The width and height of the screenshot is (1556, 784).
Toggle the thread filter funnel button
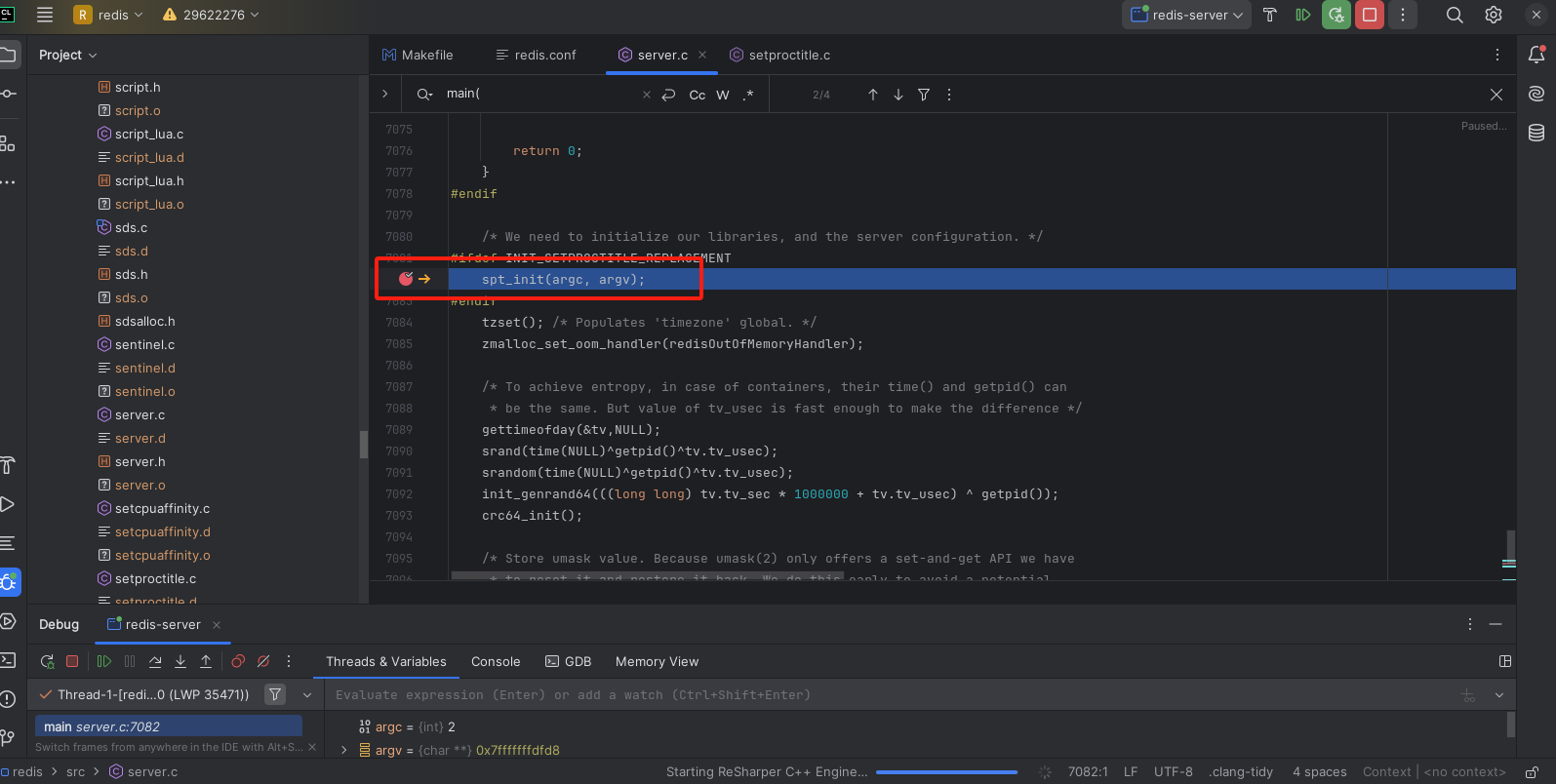275,694
